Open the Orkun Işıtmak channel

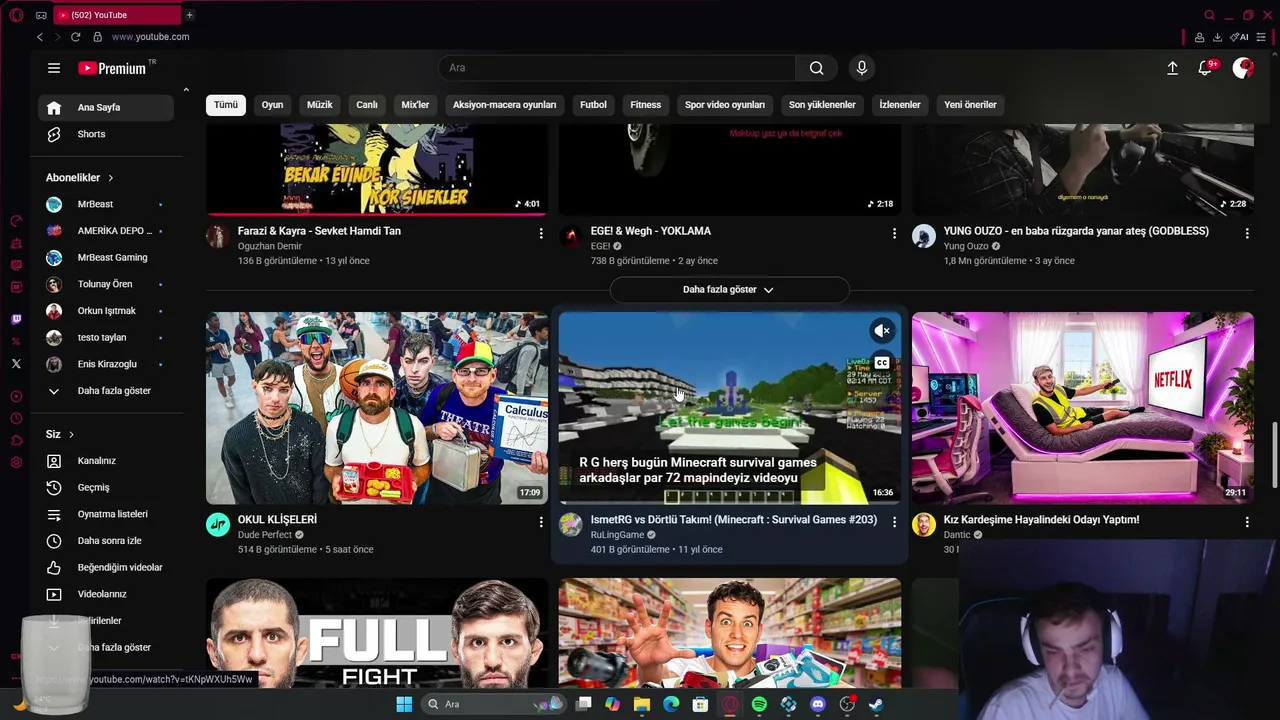click(106, 311)
